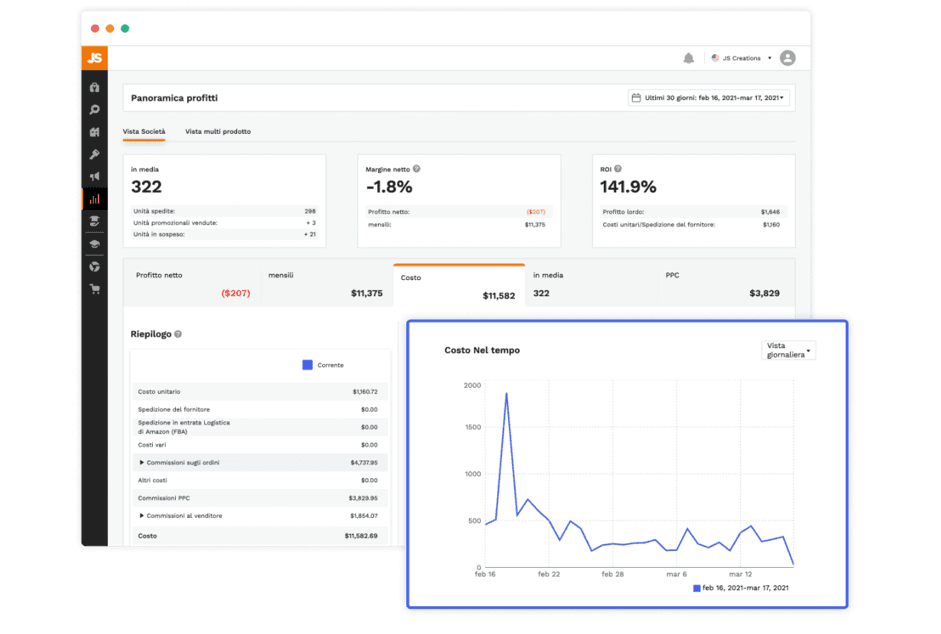This screenshot has height=634, width=941.
Task: Click the Profitto lordo row
Action: pos(694,212)
